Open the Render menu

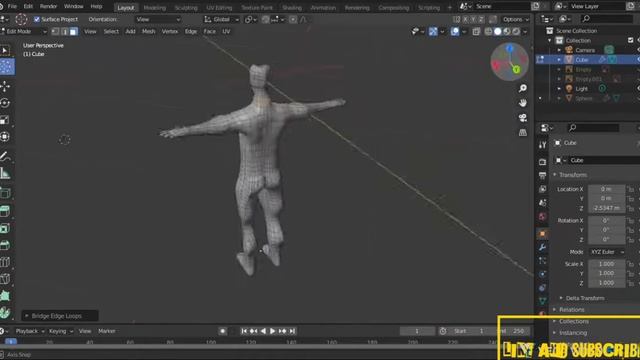(49, 7)
